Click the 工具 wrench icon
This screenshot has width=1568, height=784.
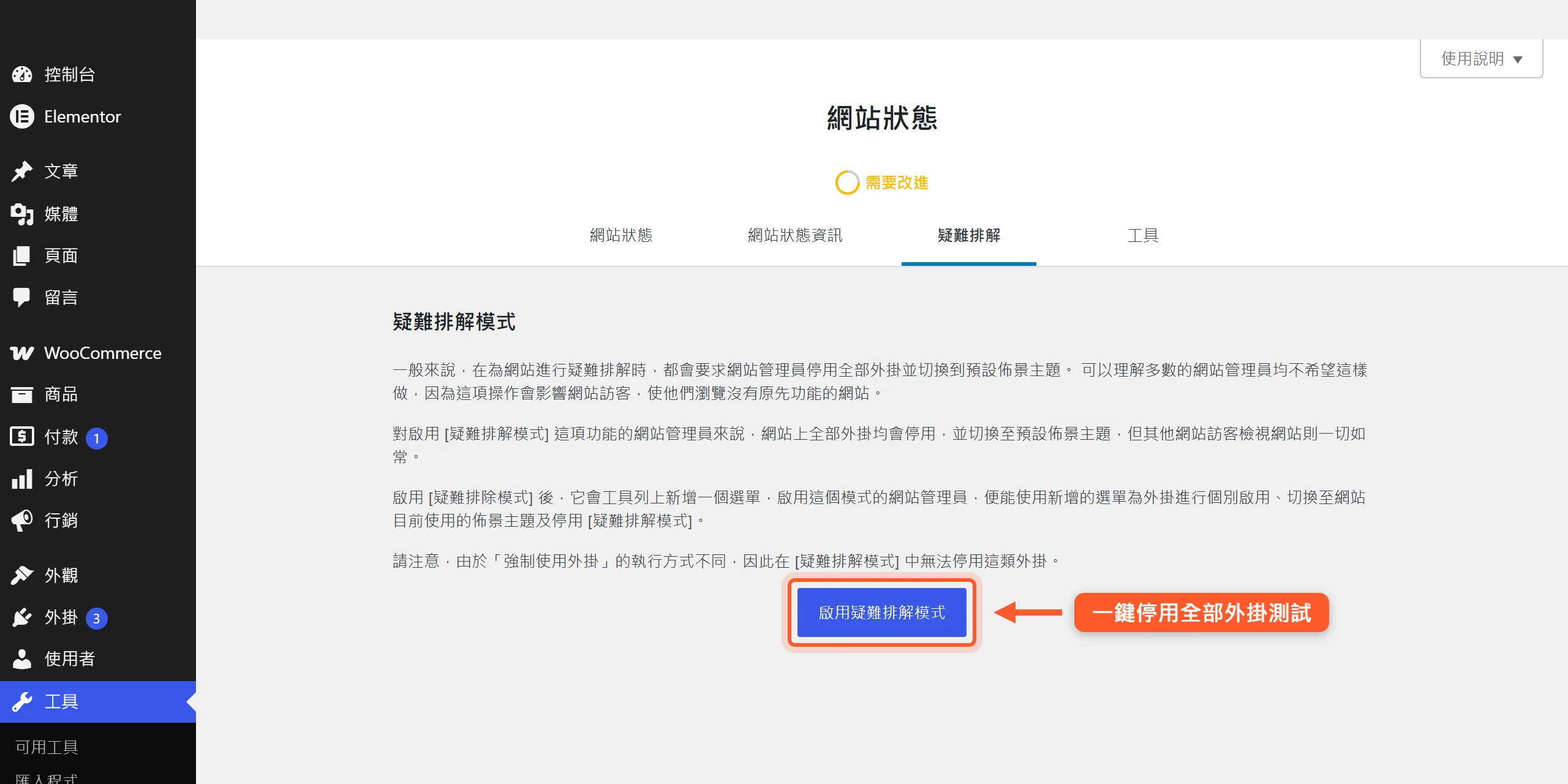22,701
